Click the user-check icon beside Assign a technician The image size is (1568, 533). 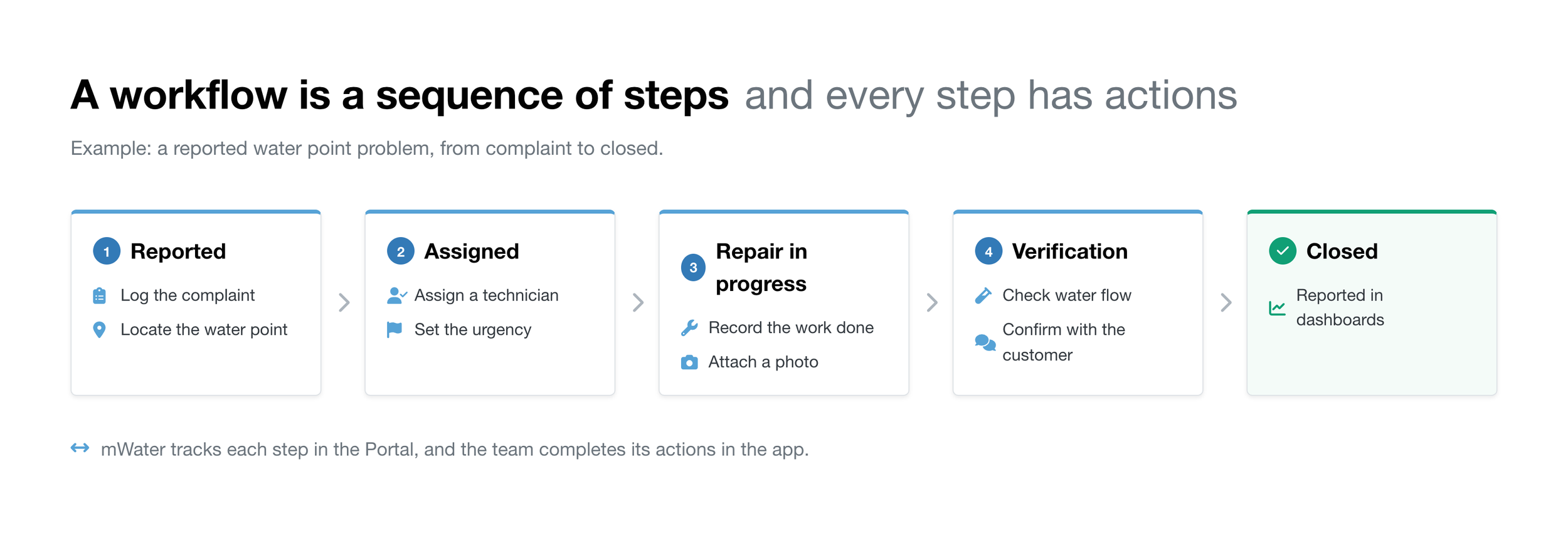(x=396, y=295)
